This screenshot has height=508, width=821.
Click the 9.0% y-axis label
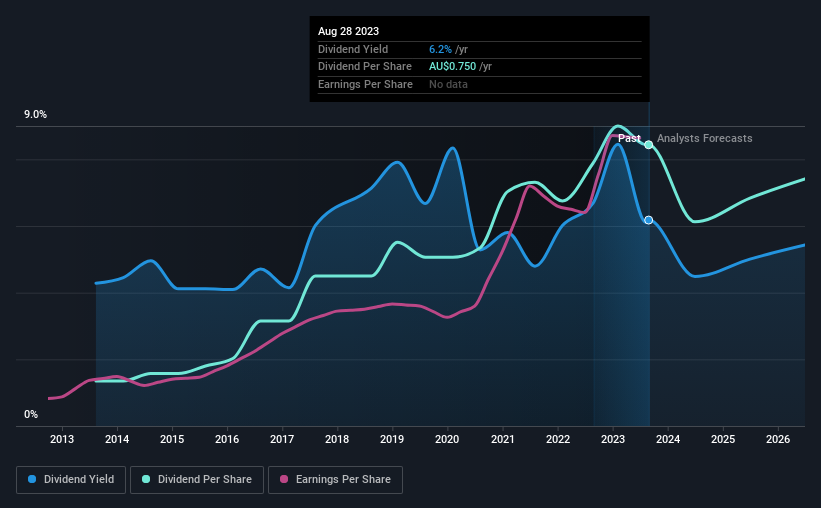[x=36, y=115]
